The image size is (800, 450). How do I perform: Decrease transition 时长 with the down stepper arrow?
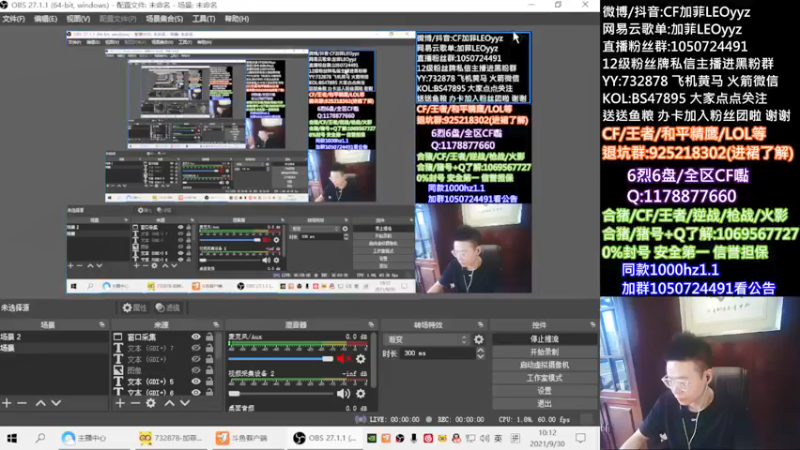tap(480, 357)
